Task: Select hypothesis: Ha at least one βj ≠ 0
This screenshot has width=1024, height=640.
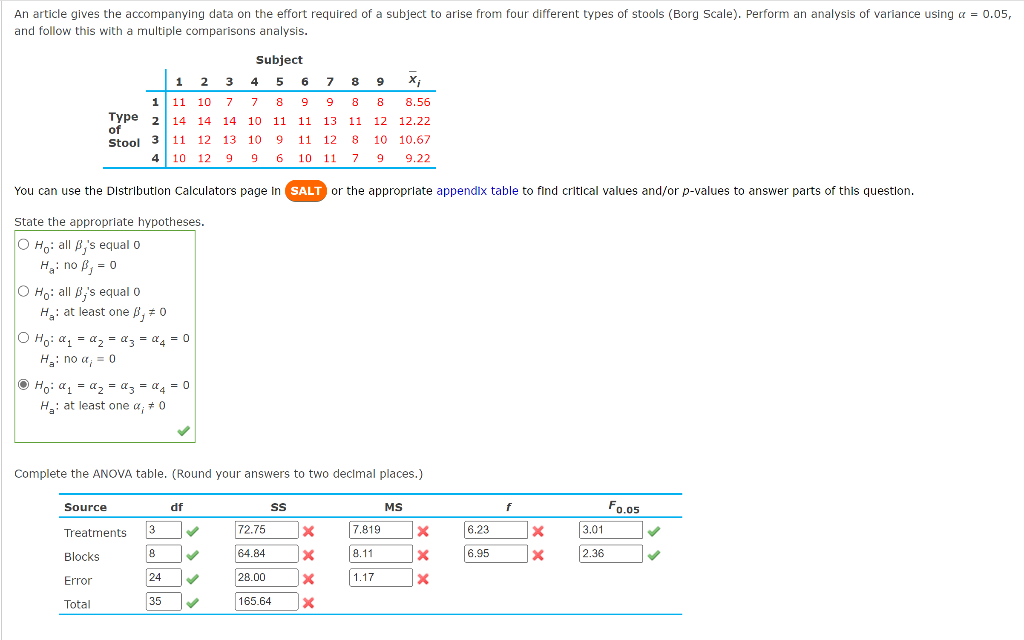Action: (x=24, y=291)
